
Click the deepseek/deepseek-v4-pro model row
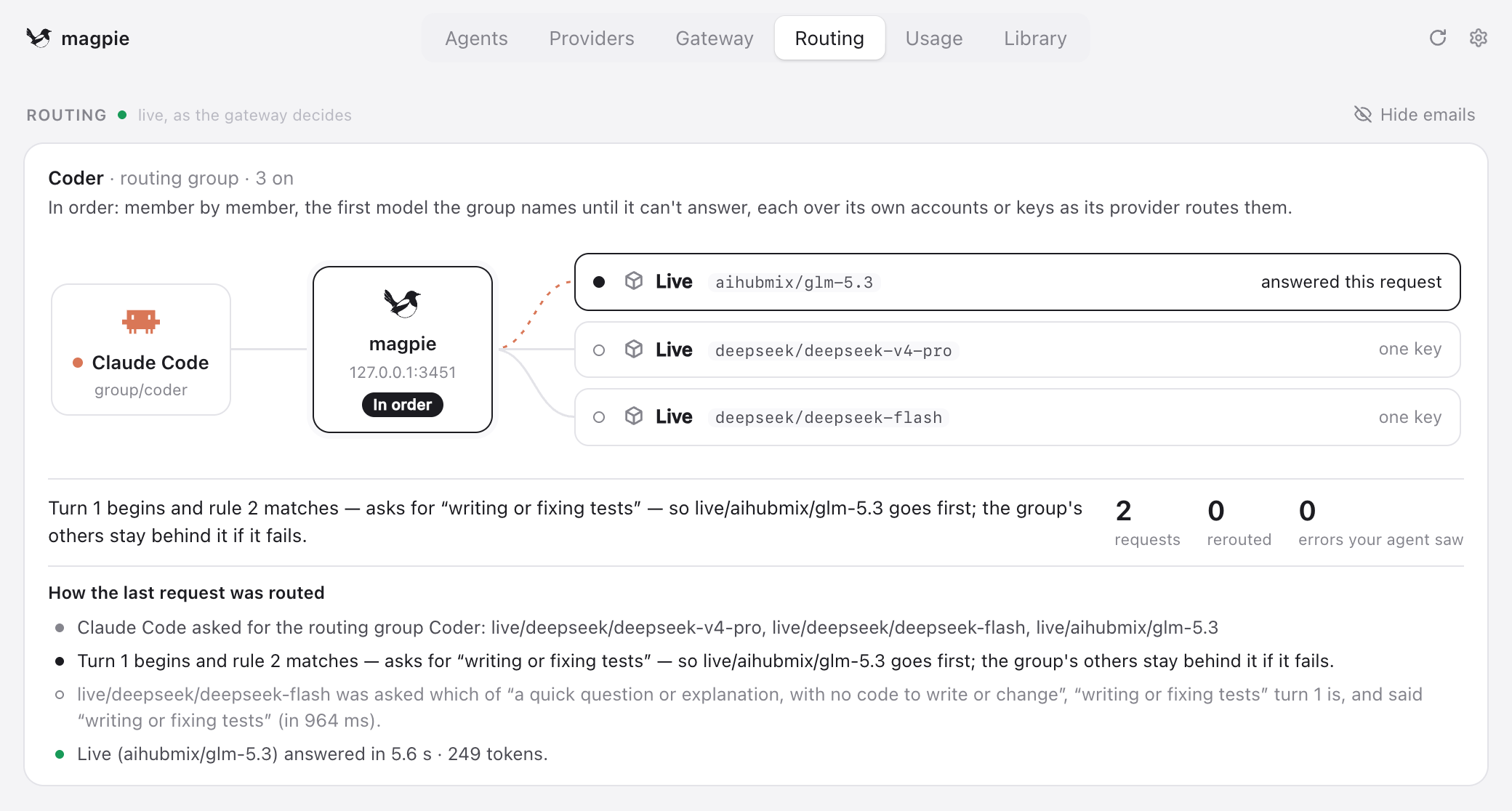coord(1017,350)
